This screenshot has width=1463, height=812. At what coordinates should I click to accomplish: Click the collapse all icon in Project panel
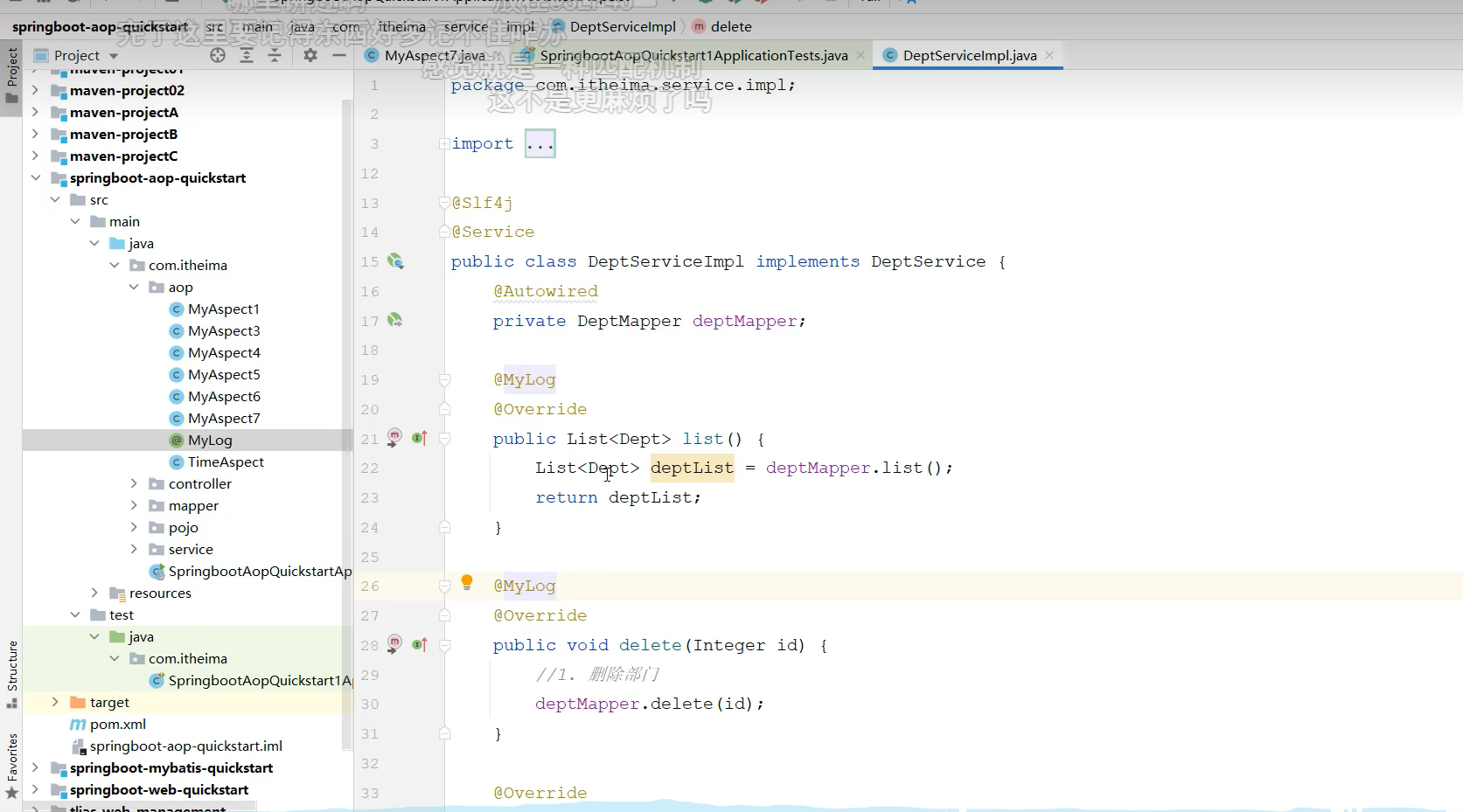coord(275,55)
